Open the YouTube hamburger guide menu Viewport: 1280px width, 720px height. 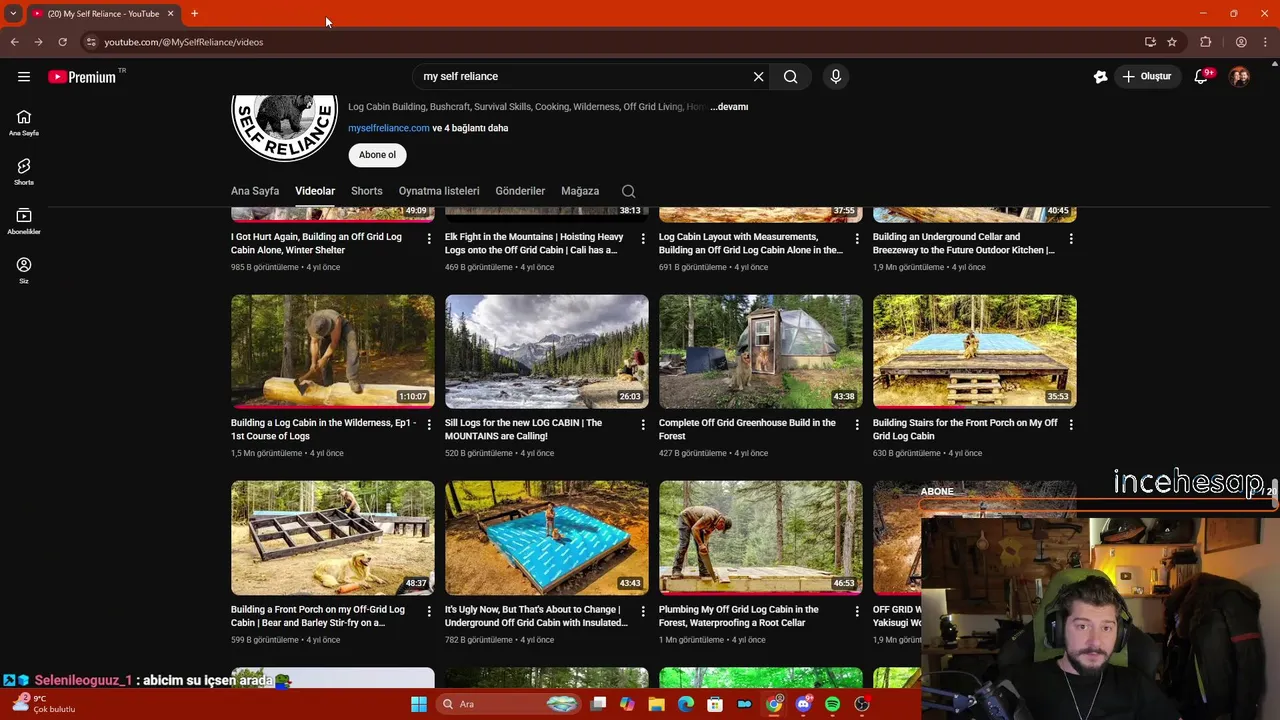click(24, 76)
